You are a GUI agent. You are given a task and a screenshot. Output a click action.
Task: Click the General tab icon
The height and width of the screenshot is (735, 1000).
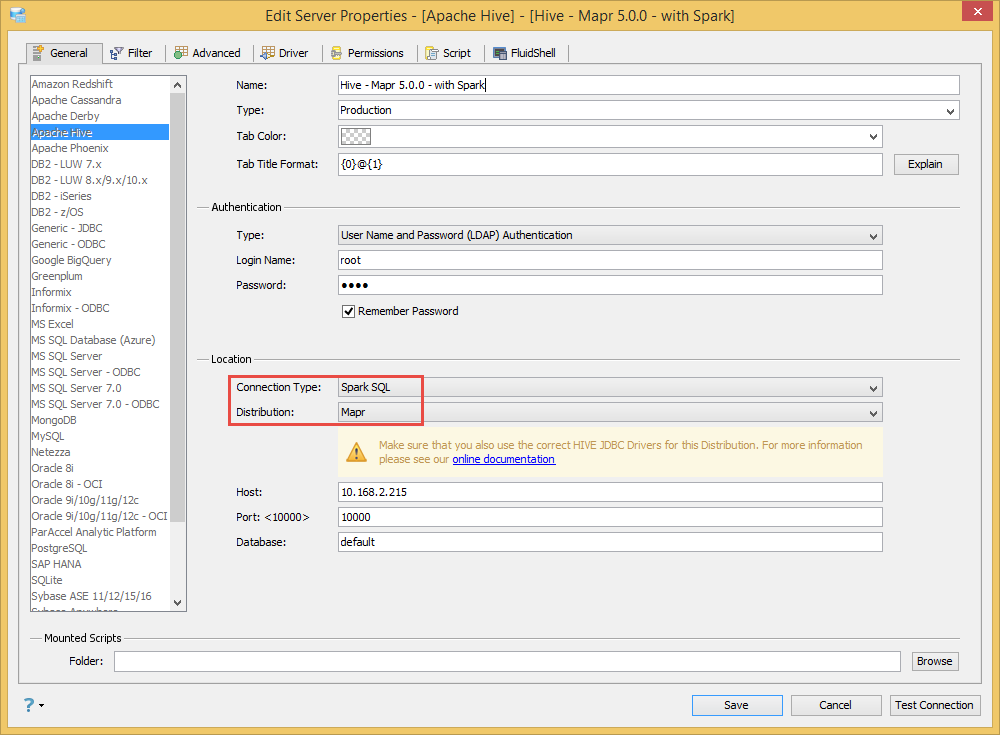coord(38,53)
